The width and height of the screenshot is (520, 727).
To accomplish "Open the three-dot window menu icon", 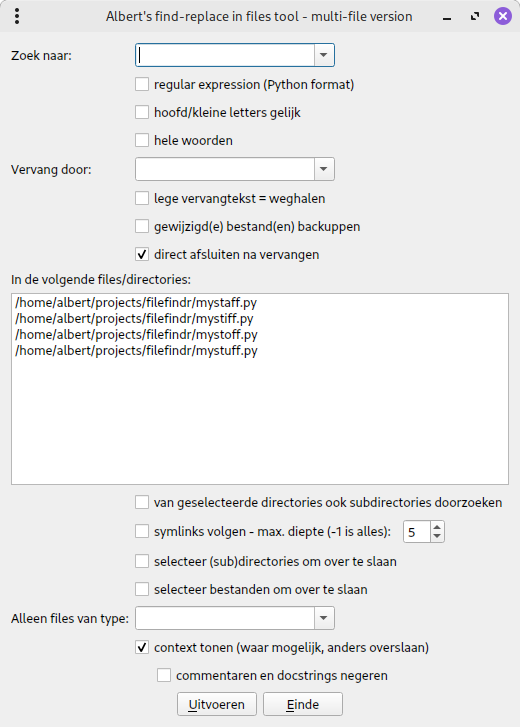I will [17, 16].
